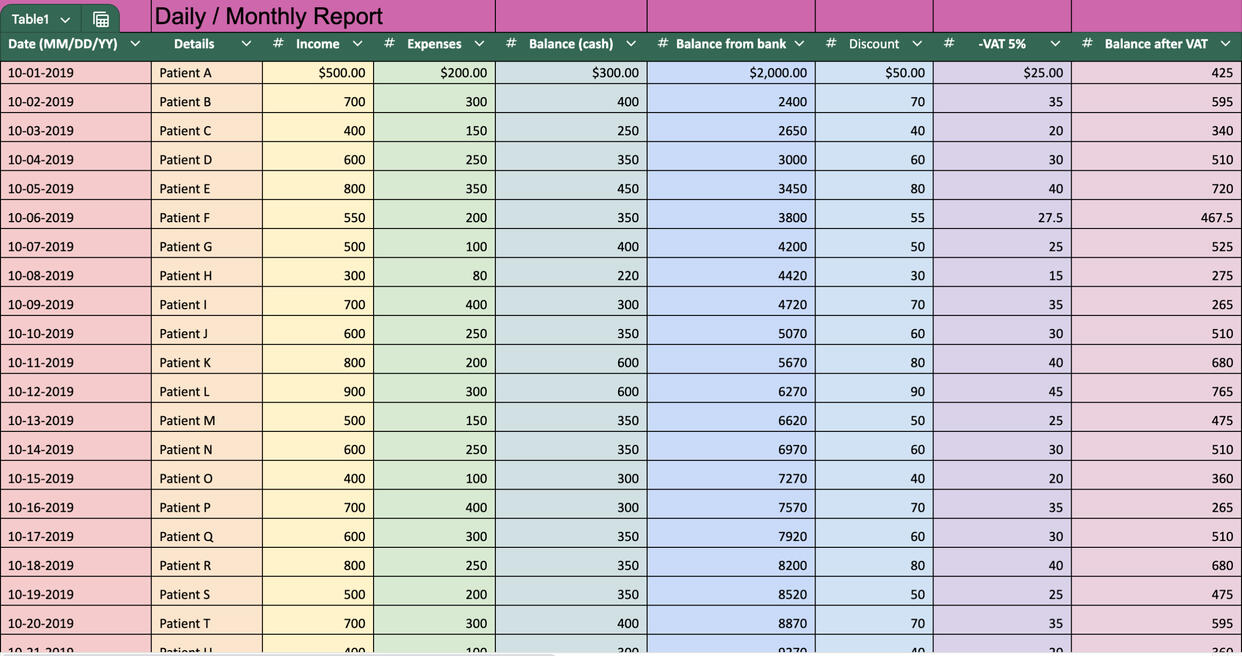Click the number type icon beside Balance from bank
This screenshot has width=1242, height=656.
click(663, 44)
